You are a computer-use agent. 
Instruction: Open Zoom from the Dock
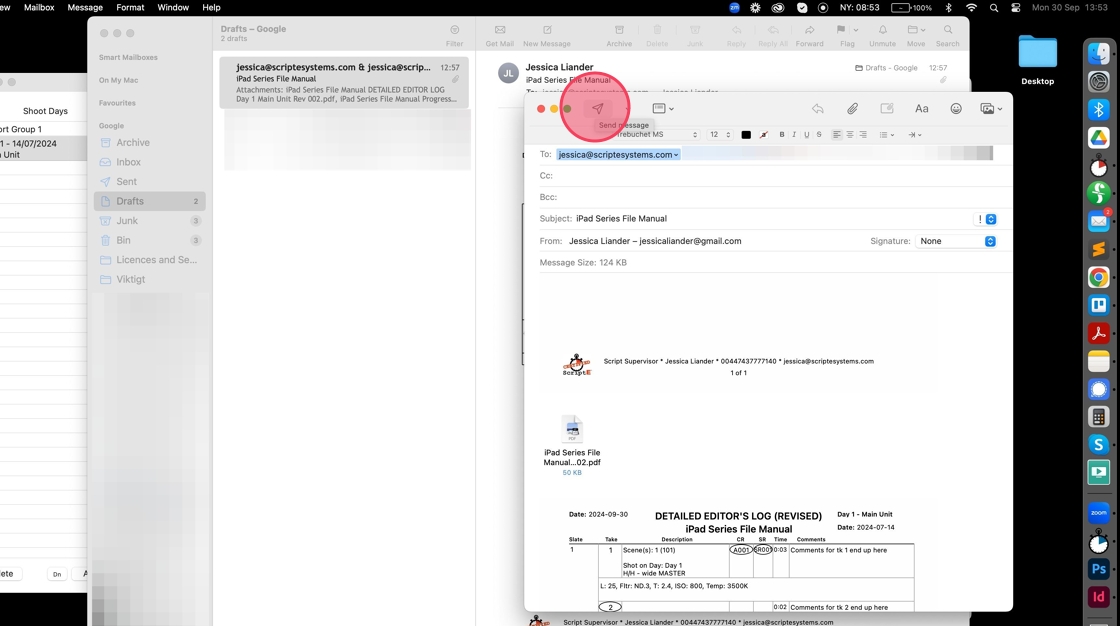pos(1099,512)
